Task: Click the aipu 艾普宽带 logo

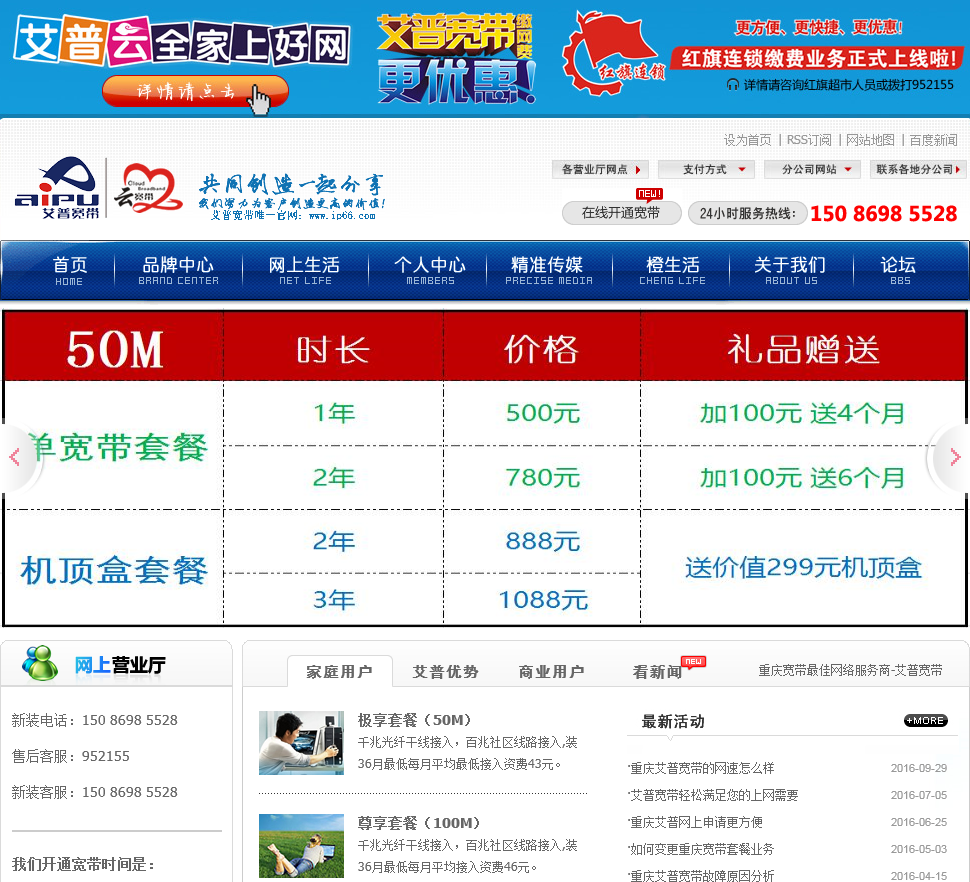Action: pyautogui.click(x=57, y=188)
